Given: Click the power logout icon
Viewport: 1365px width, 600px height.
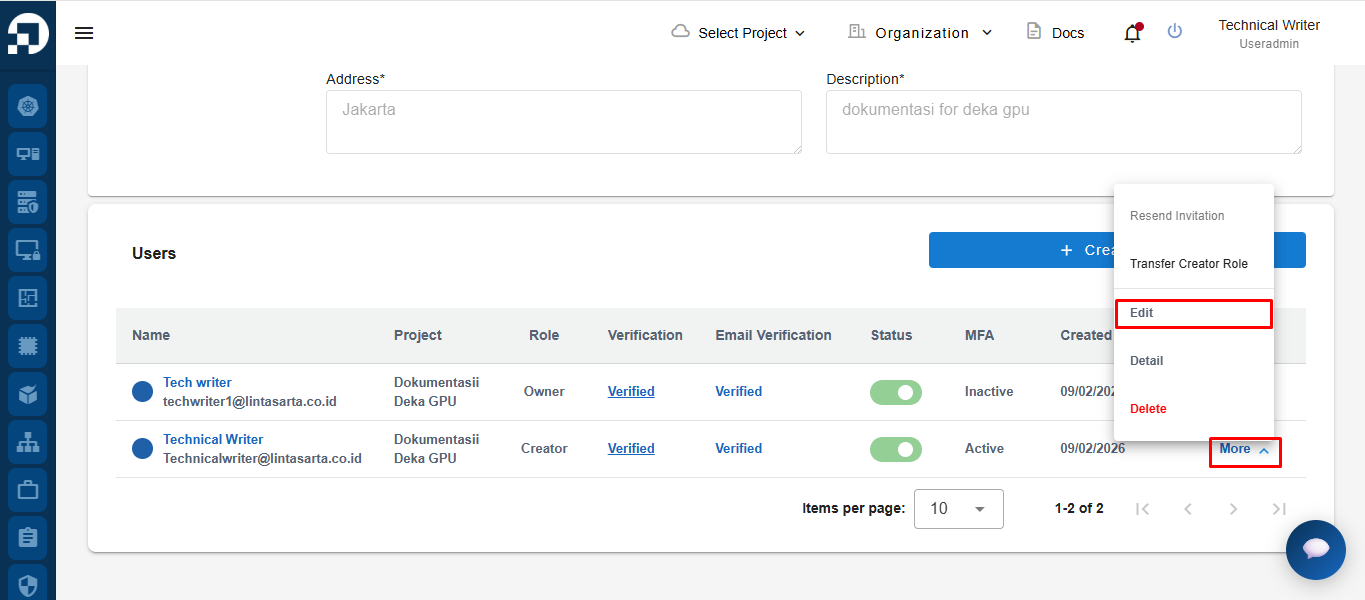Looking at the screenshot, I should click(1175, 32).
